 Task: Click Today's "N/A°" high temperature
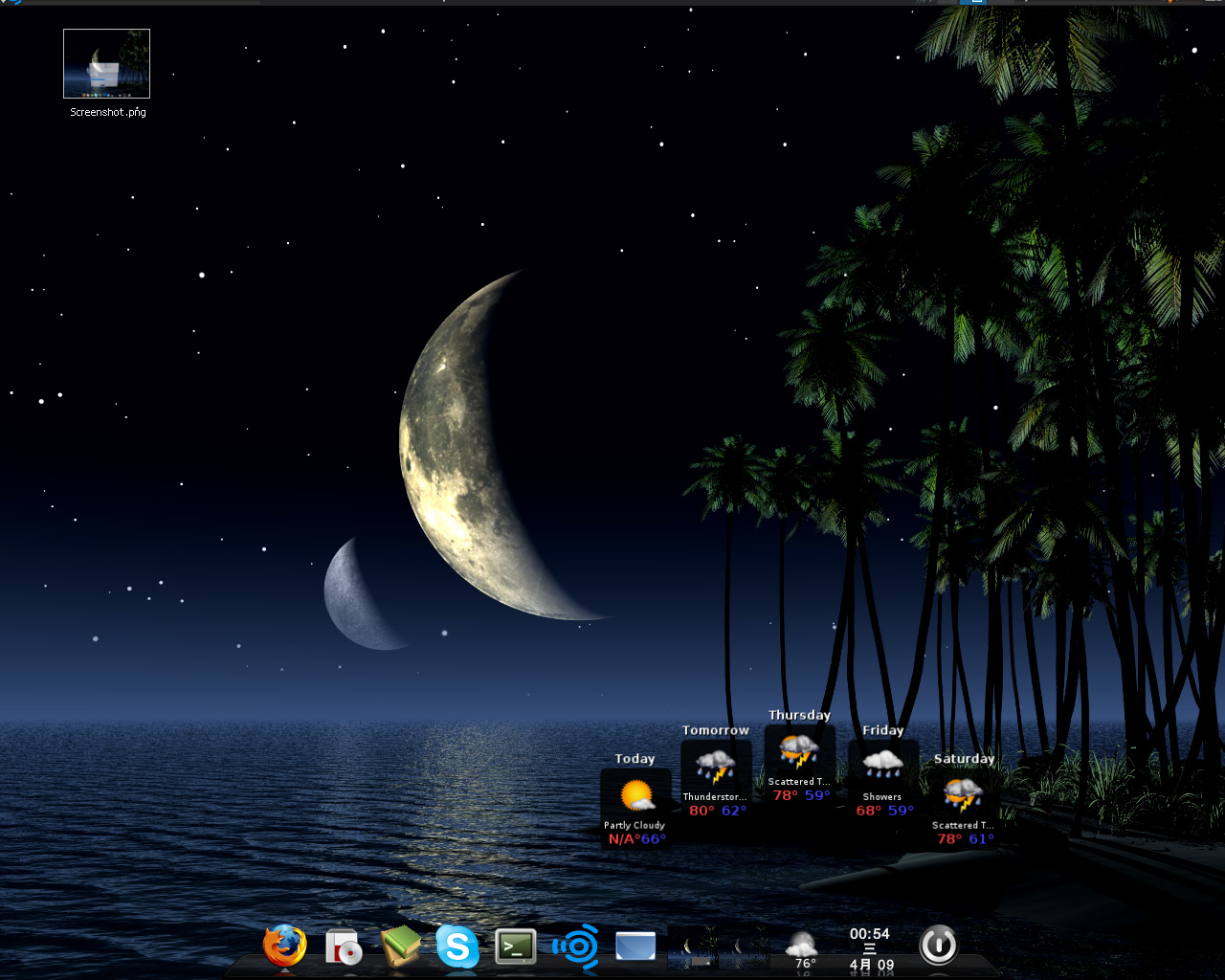pos(624,839)
